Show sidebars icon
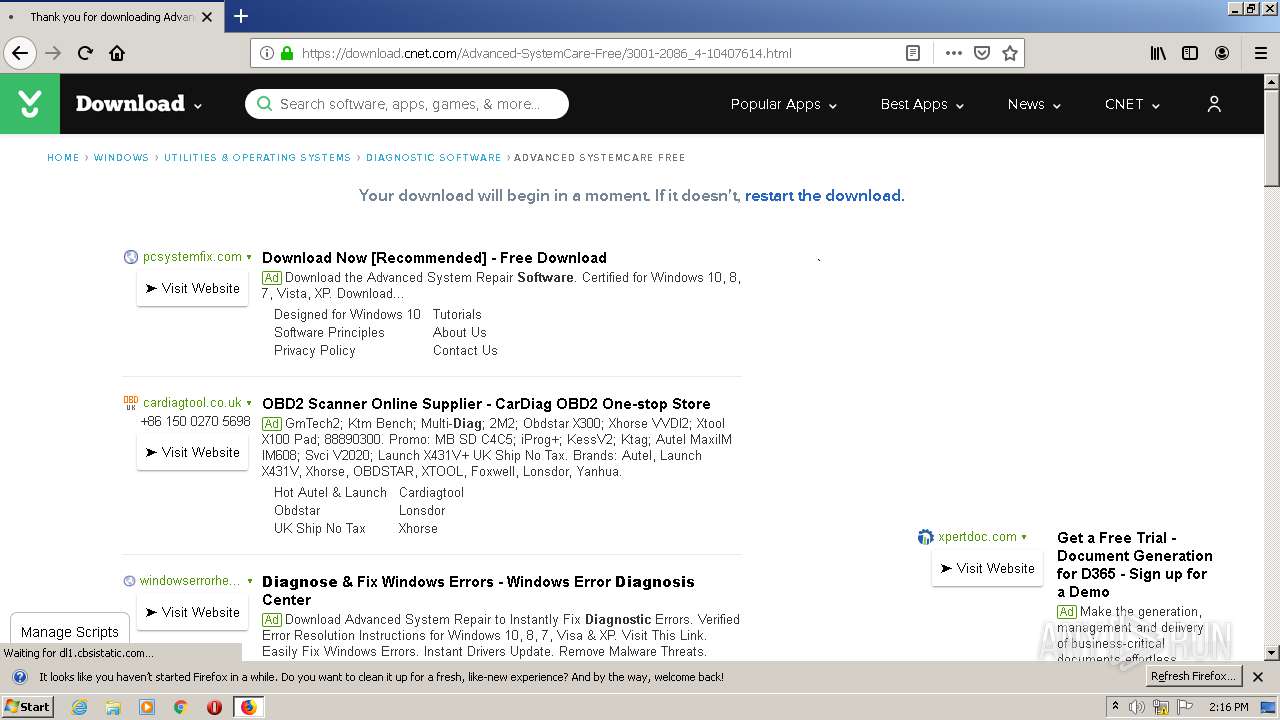Image resolution: width=1280 pixels, height=720 pixels. (1190, 53)
